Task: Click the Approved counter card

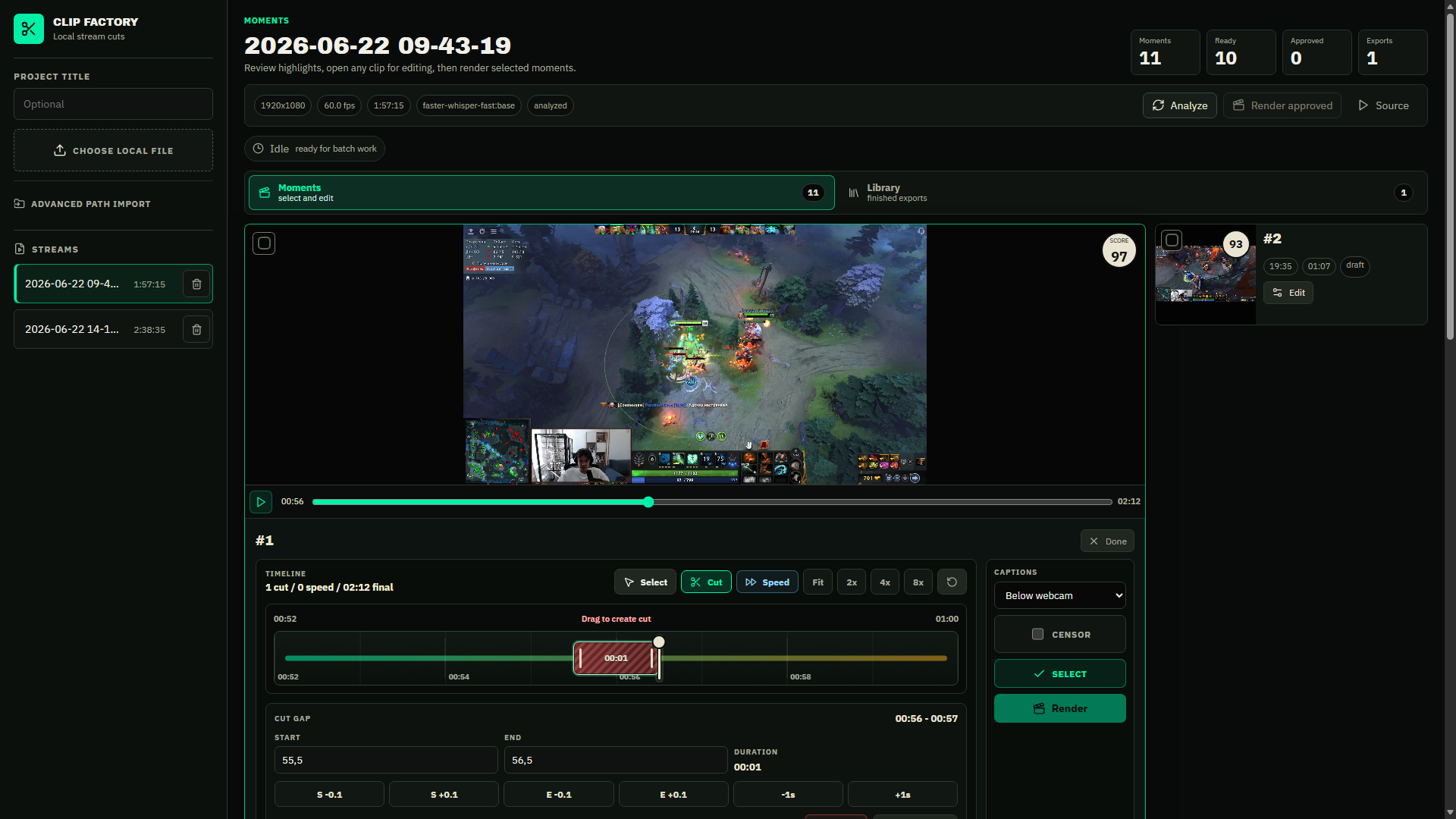Action: (1316, 52)
